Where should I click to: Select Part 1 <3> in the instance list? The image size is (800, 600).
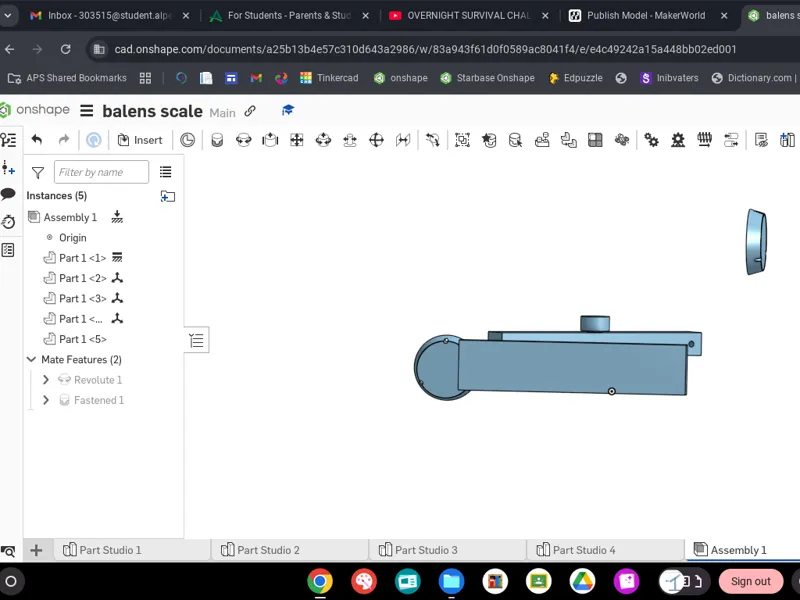[x=83, y=299]
